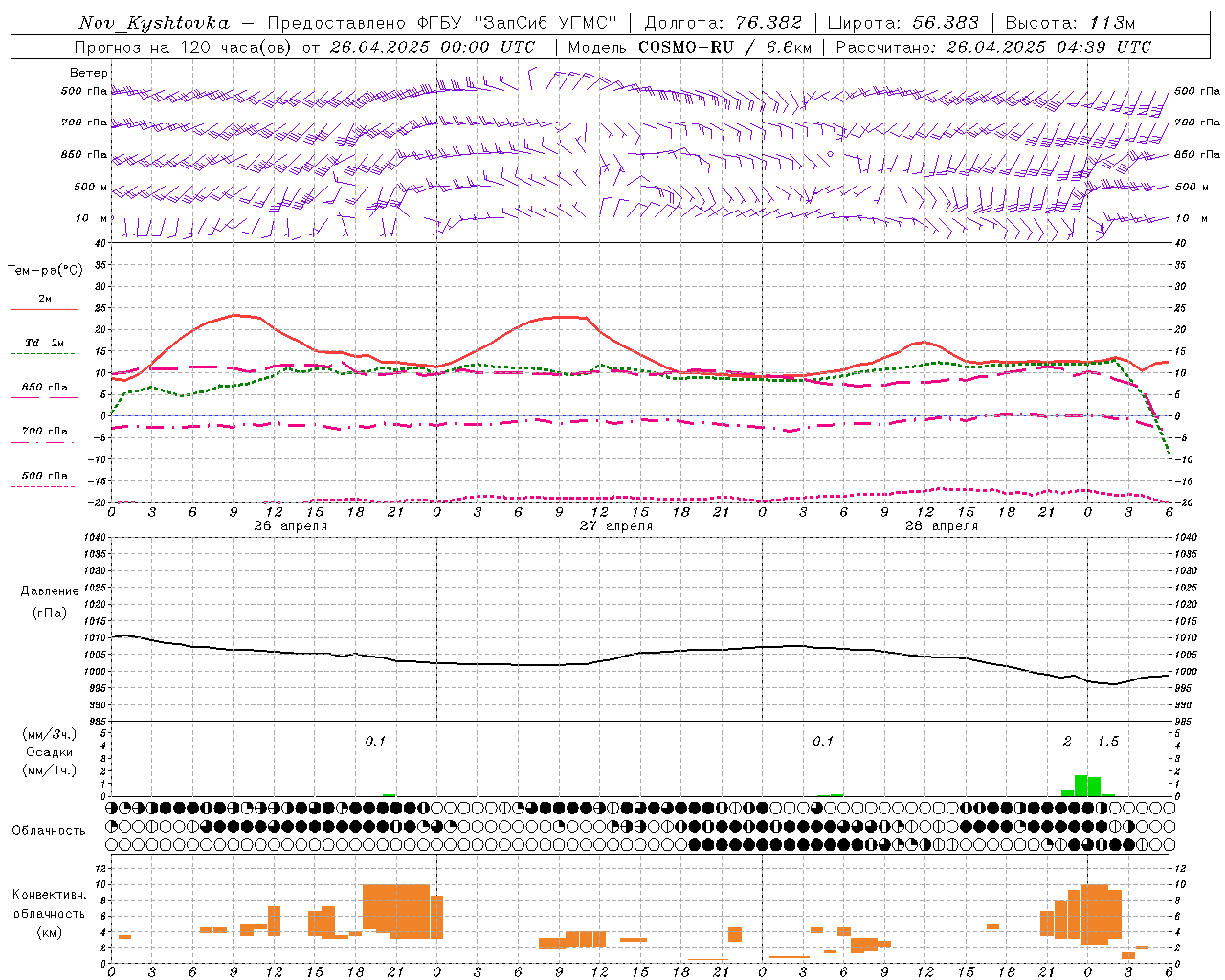The image size is (1225, 980).
Task: Click the 'Тем-ра(°C)' axis label
Action: 45,271
